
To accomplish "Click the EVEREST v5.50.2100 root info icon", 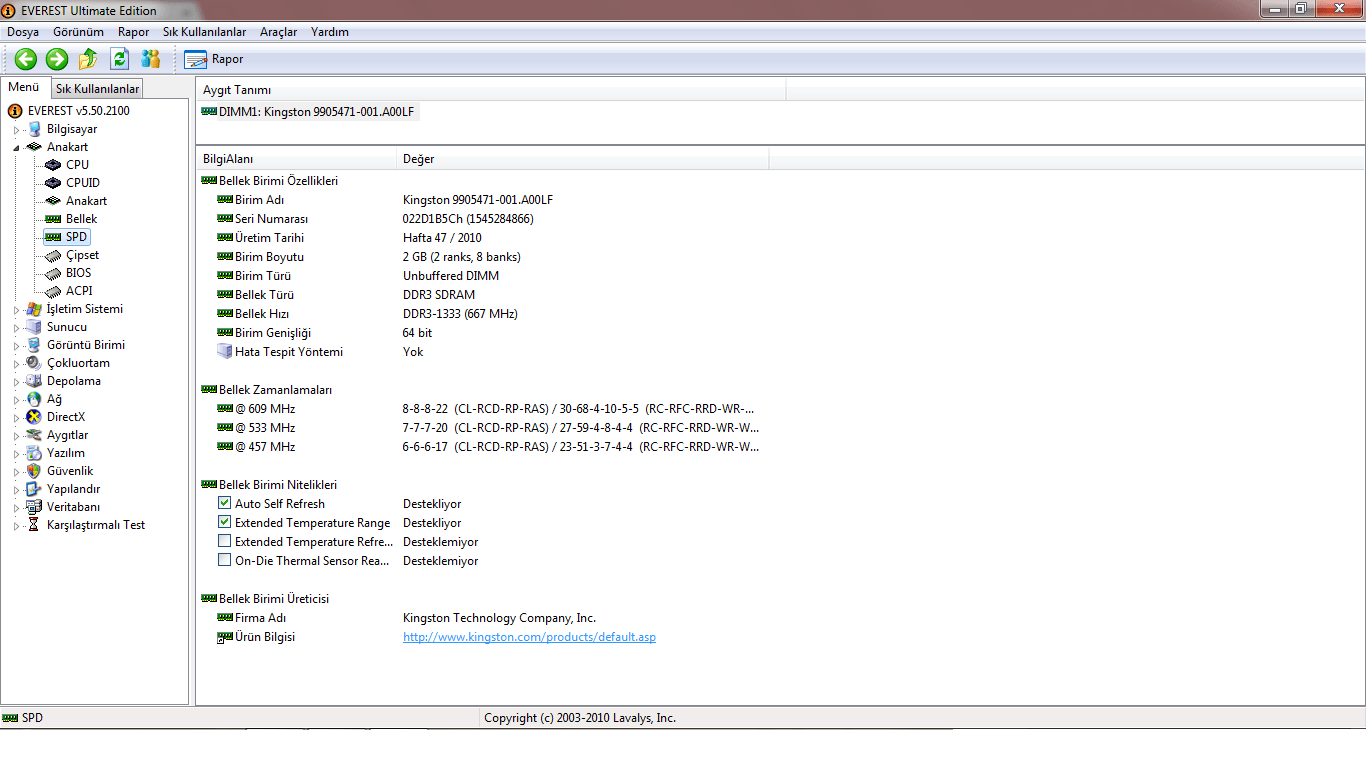I will [15, 111].
